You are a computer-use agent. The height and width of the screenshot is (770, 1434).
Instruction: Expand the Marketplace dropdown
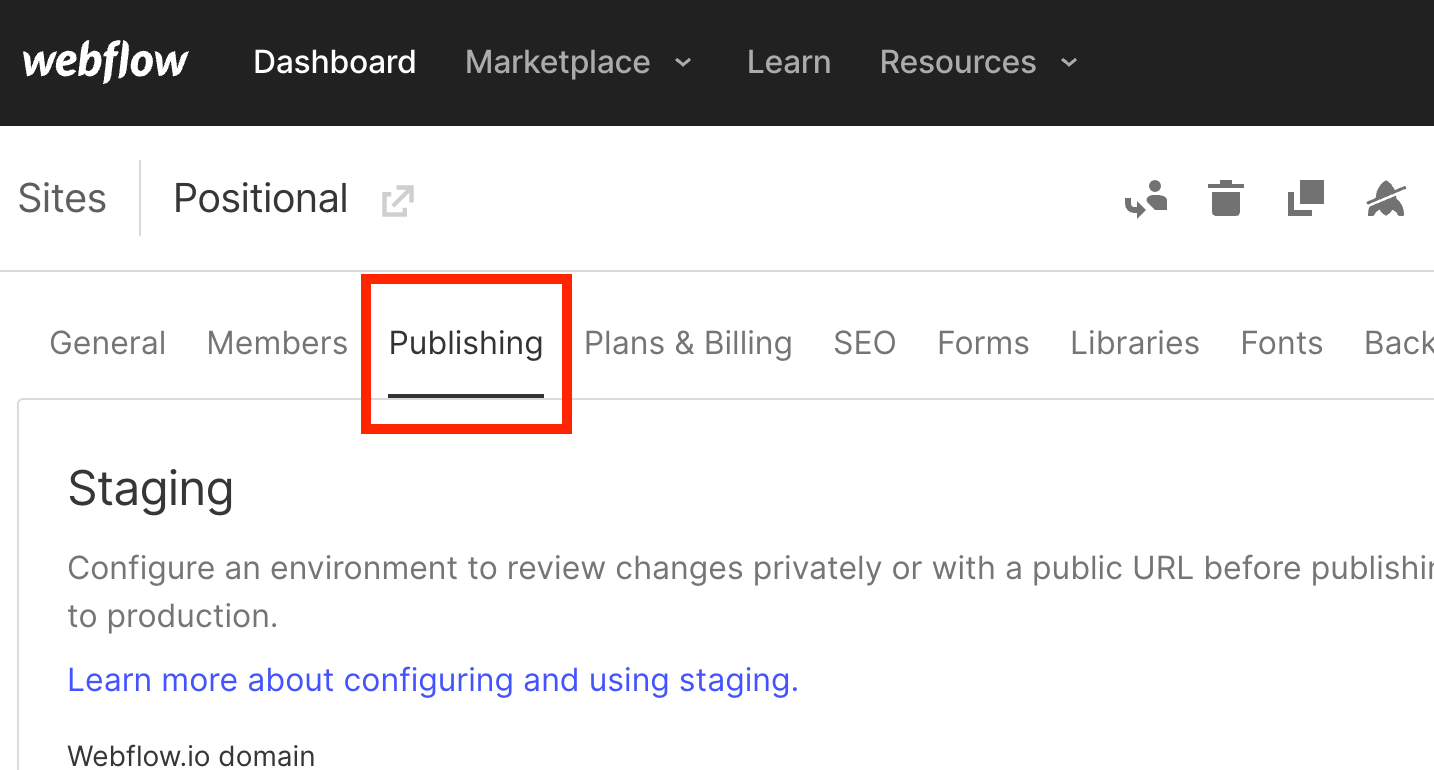tap(557, 62)
